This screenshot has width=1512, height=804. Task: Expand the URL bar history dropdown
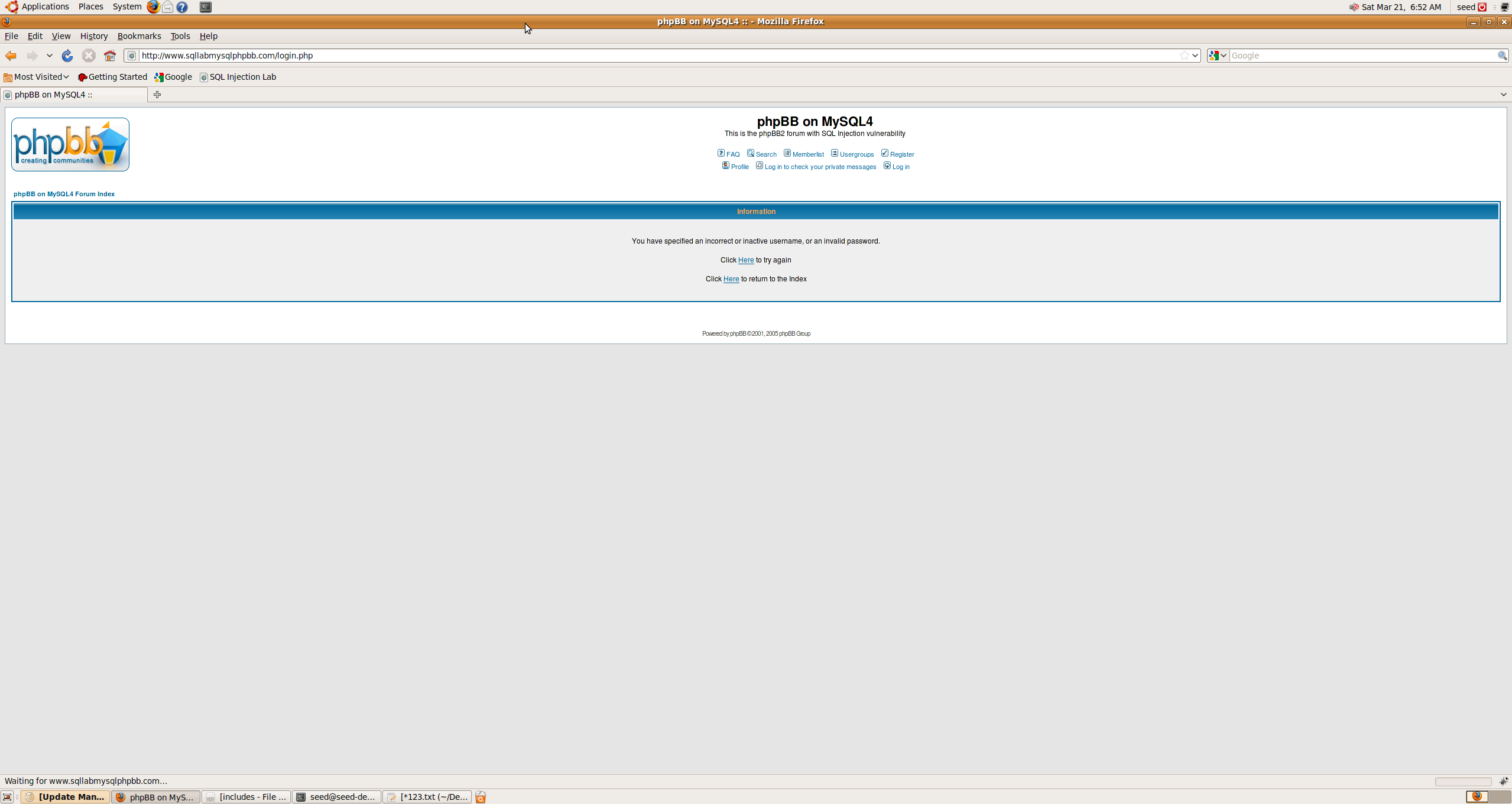pyautogui.click(x=1195, y=56)
